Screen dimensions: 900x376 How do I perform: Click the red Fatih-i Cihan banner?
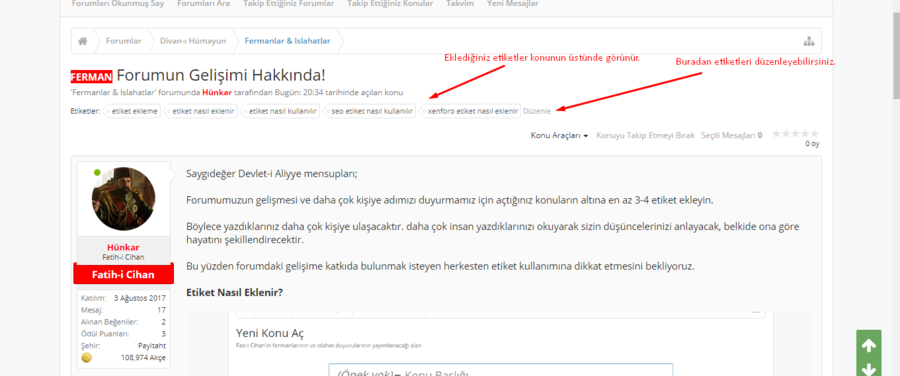click(123, 274)
